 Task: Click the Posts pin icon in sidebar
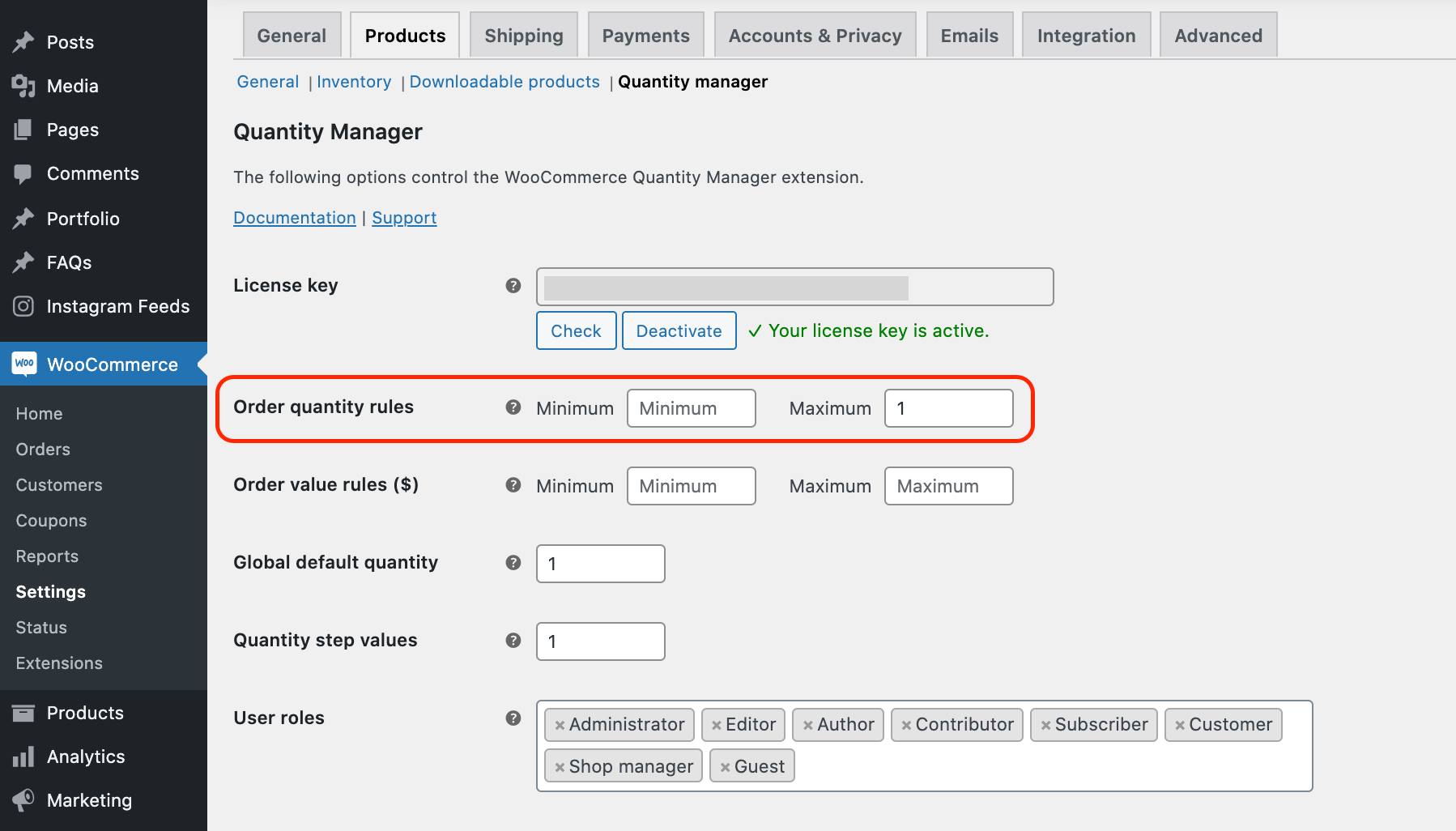tap(23, 41)
